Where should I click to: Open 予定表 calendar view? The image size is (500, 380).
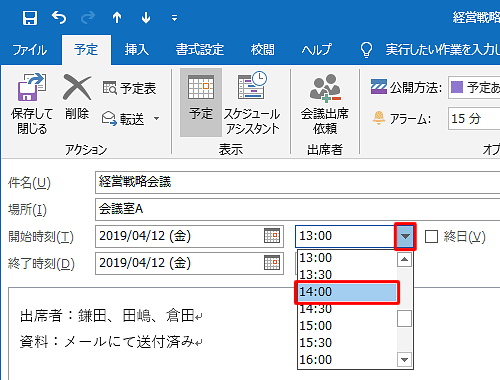(x=129, y=88)
